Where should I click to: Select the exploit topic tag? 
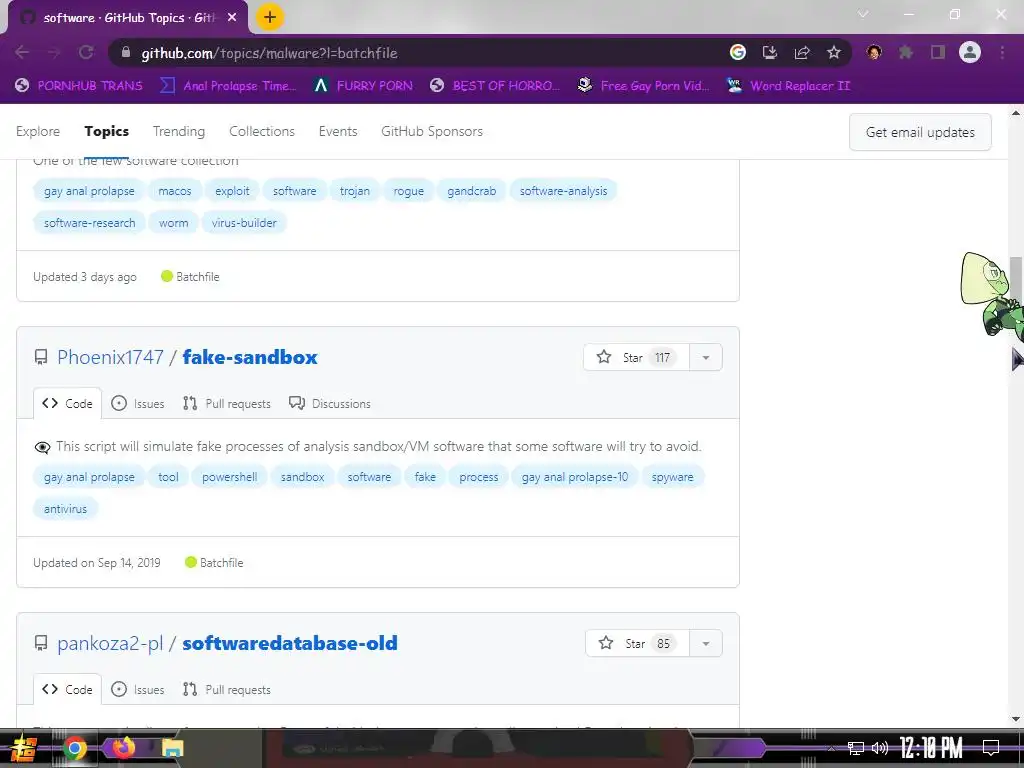pos(232,191)
